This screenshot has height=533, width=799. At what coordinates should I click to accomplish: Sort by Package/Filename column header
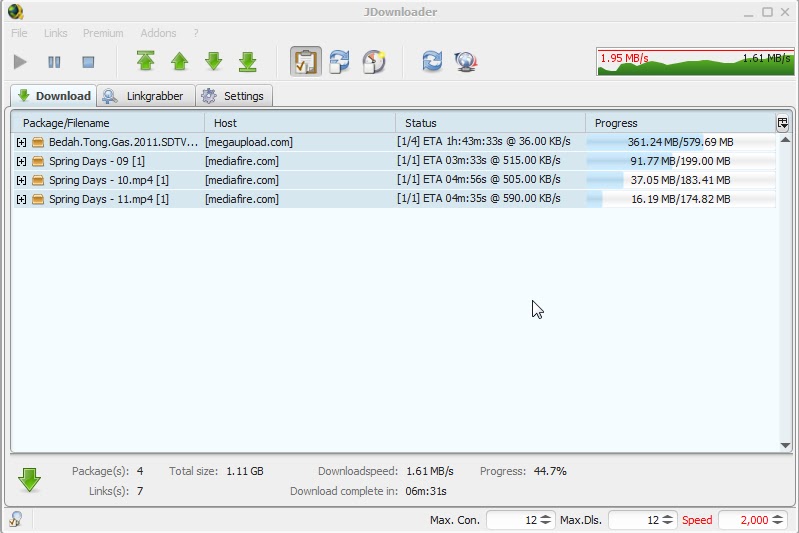(x=108, y=123)
